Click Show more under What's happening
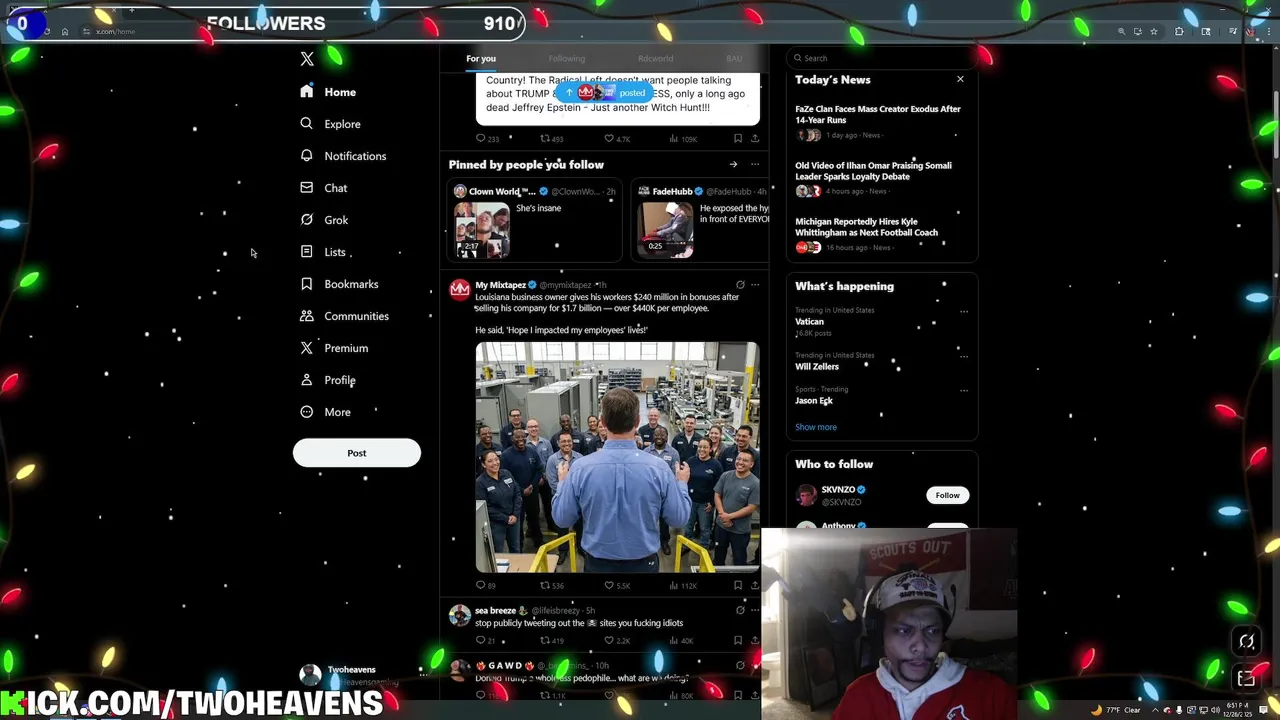The height and width of the screenshot is (720, 1280). [816, 427]
